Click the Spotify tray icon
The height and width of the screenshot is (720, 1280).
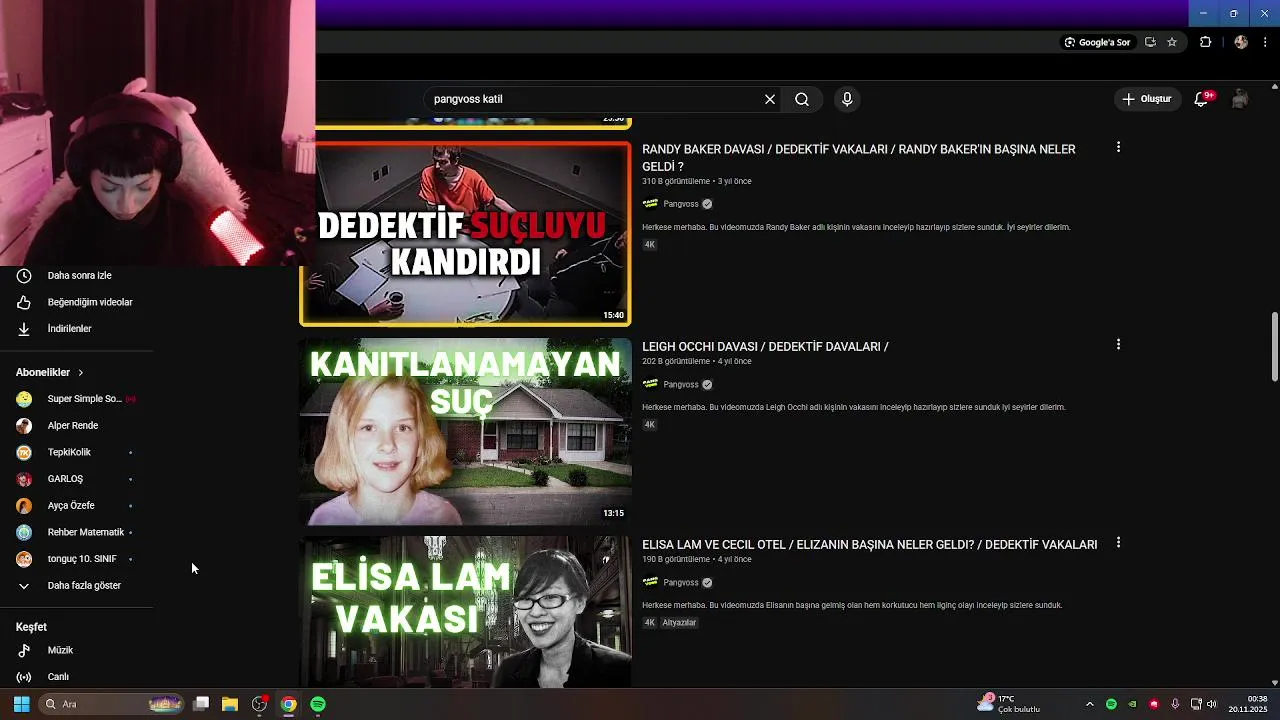point(1111,704)
